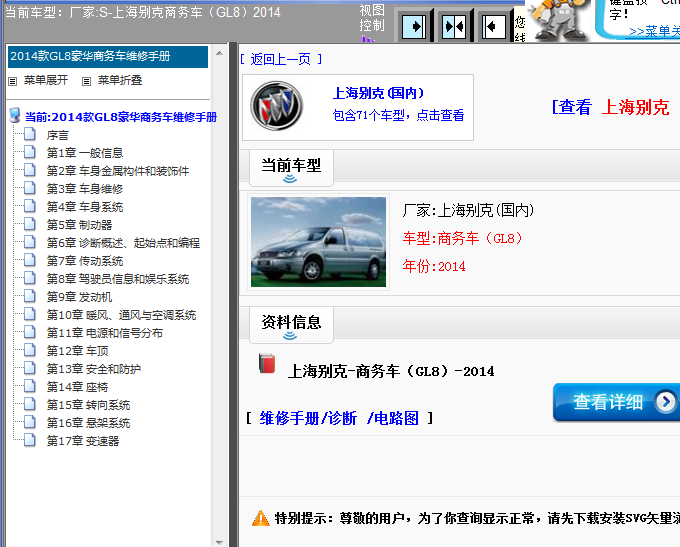
Task: Expand all menus with 菜单展开
Action: (46, 80)
